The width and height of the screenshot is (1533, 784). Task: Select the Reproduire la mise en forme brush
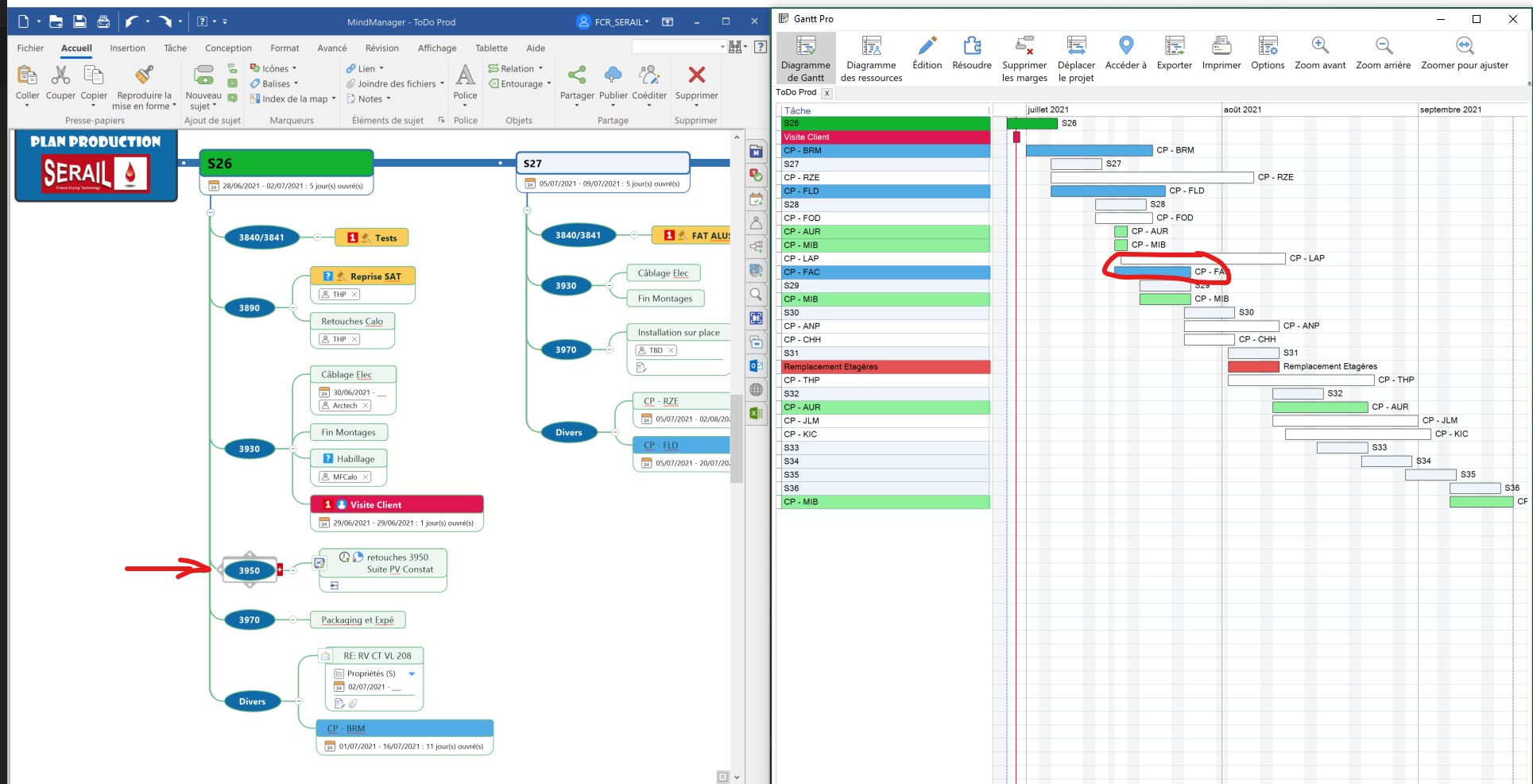[x=144, y=76]
